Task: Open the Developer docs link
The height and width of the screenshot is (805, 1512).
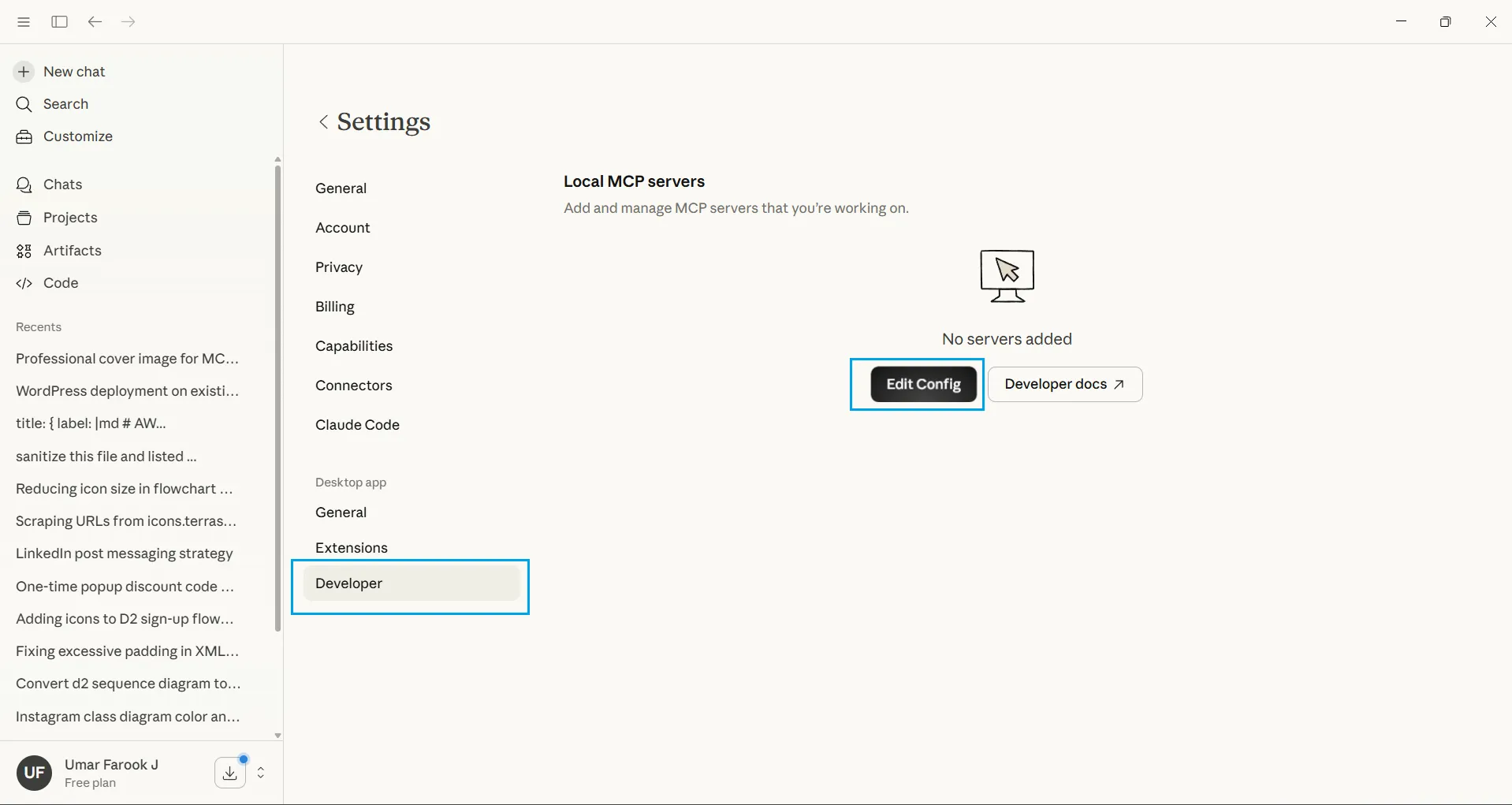Action: coord(1065,384)
